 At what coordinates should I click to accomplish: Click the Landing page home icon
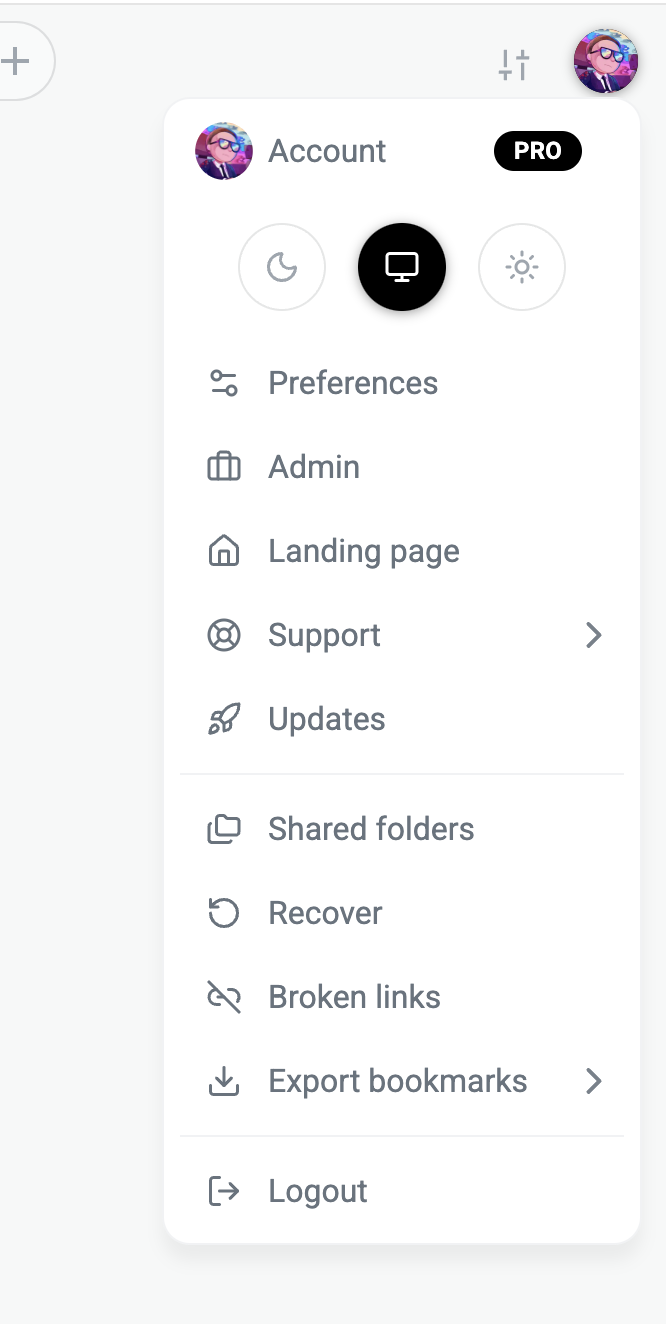pos(224,551)
